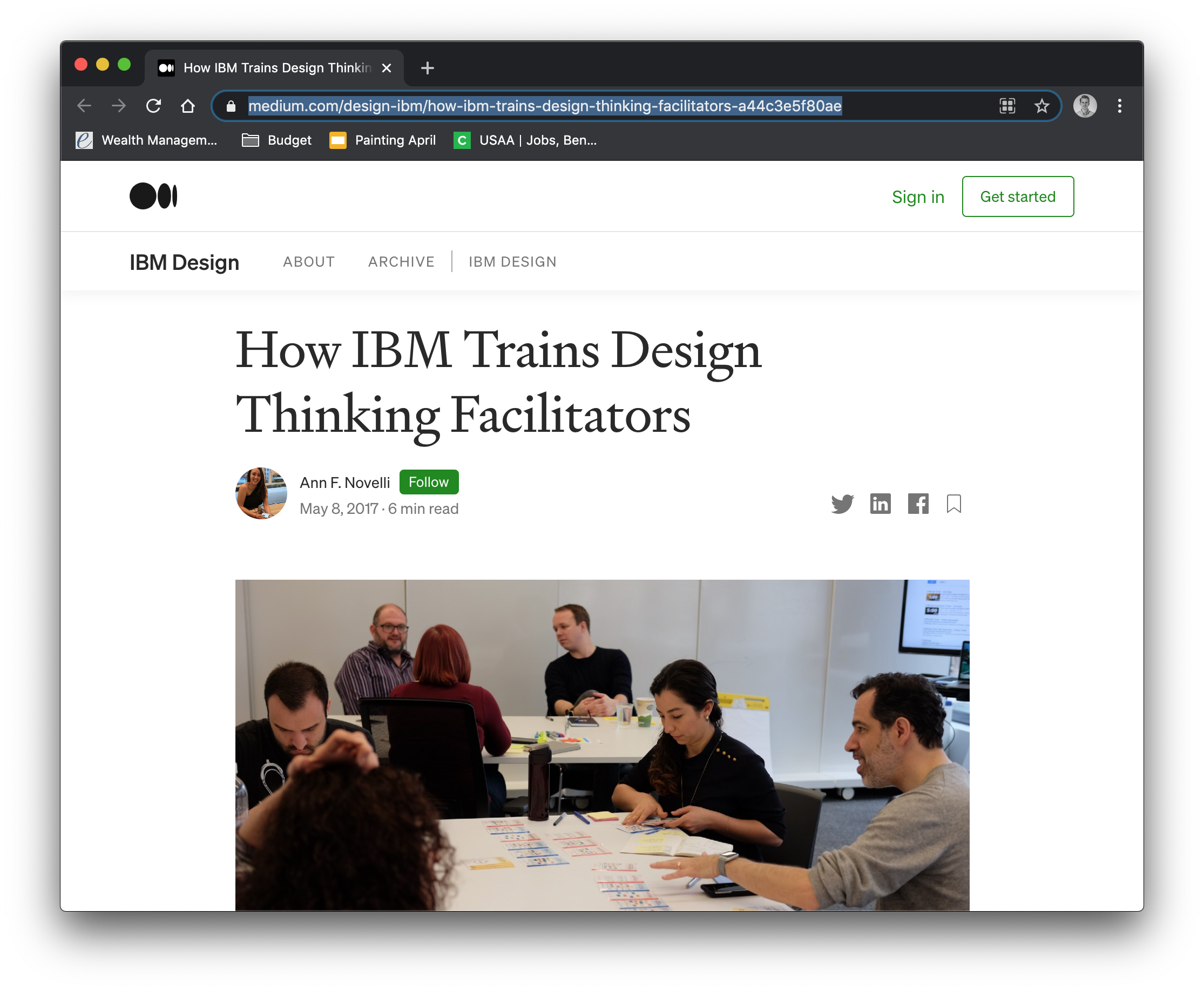
Task: Open the USAA Jobs bookmark
Action: click(x=525, y=140)
